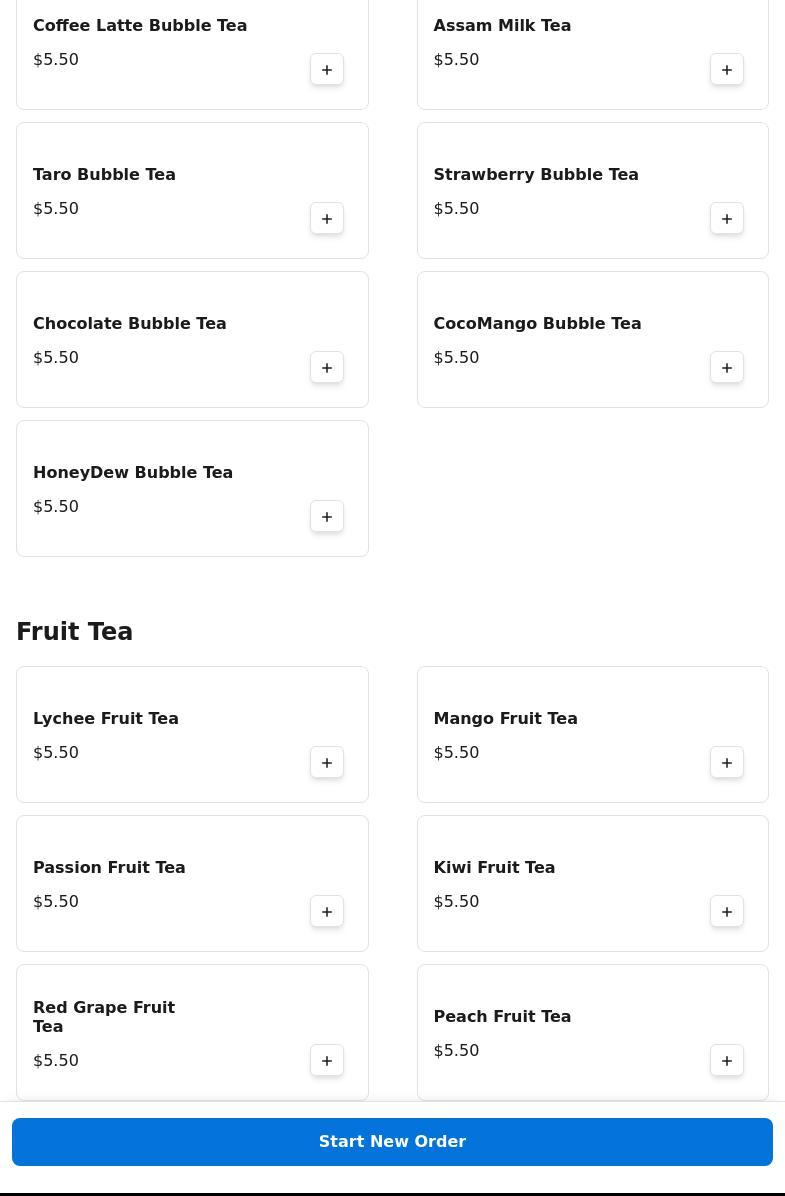785x1196 pixels.
Task: Add Strawberry Bubble Tea to the order
Action: tap(727, 219)
